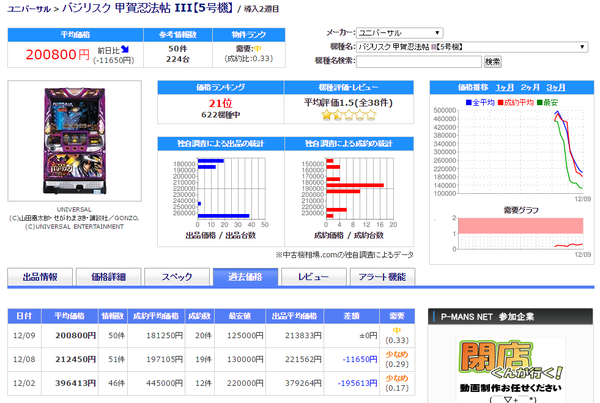Click the 出品平均価格 column header

pyautogui.click(x=295, y=316)
